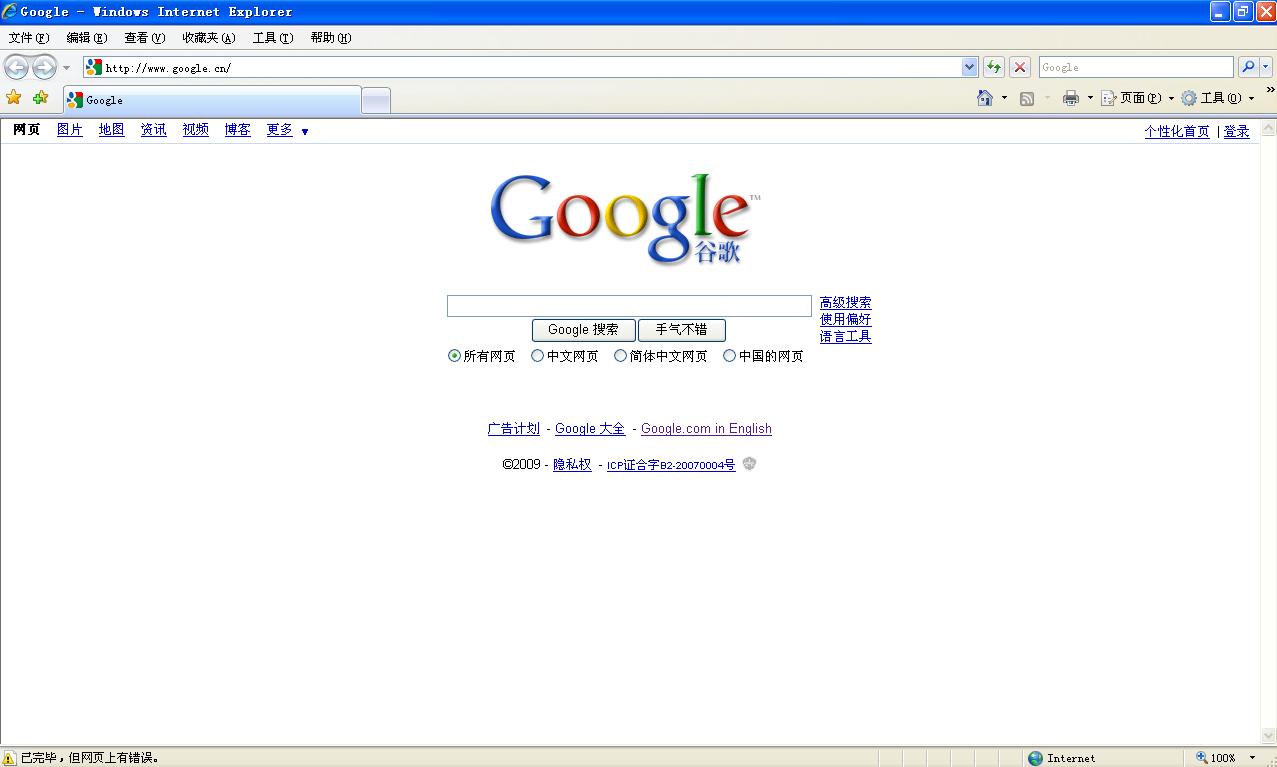Expand the address bar URL dropdown
The height and width of the screenshot is (767, 1277).
click(969, 67)
